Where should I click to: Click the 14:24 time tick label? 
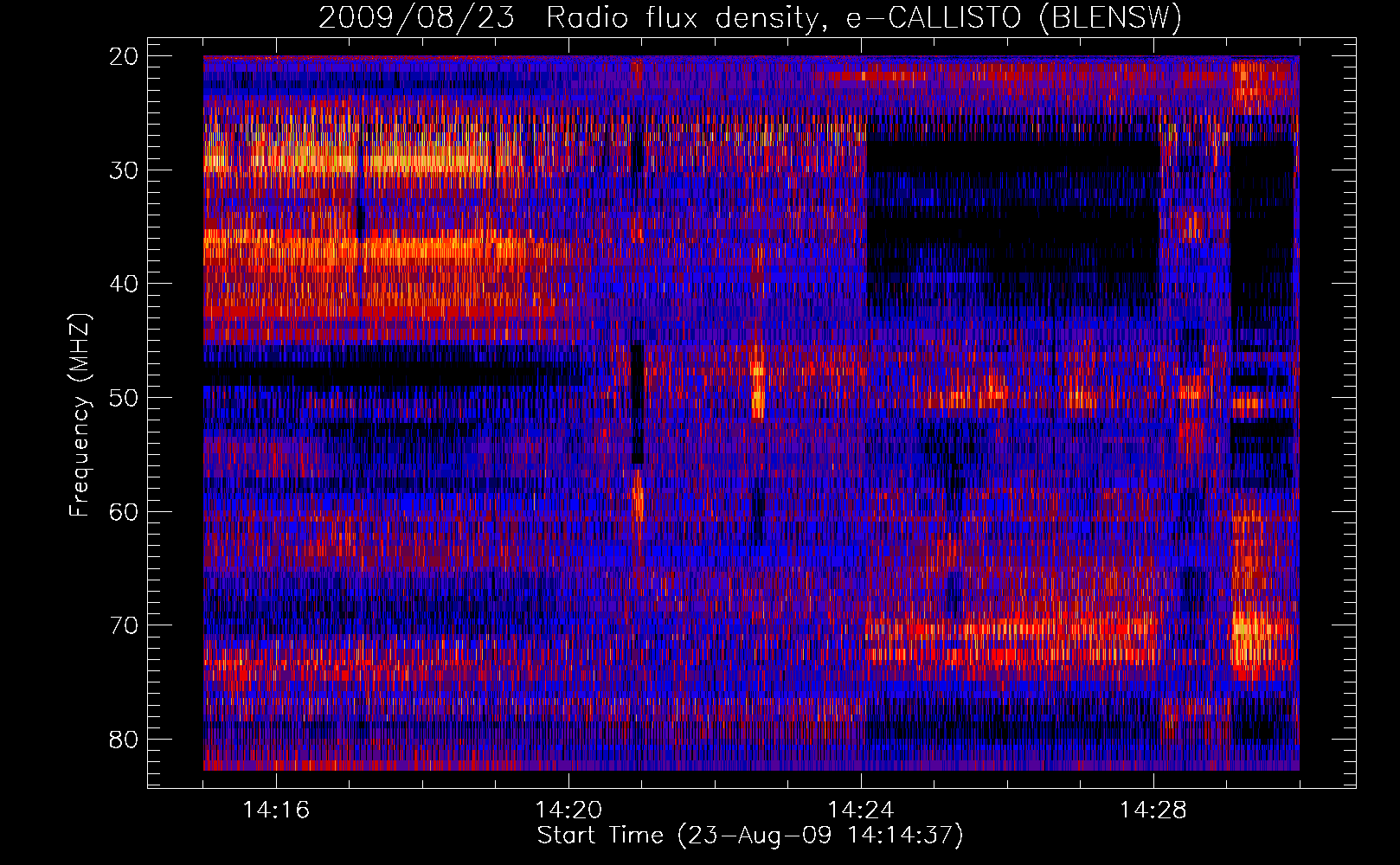pos(861,810)
